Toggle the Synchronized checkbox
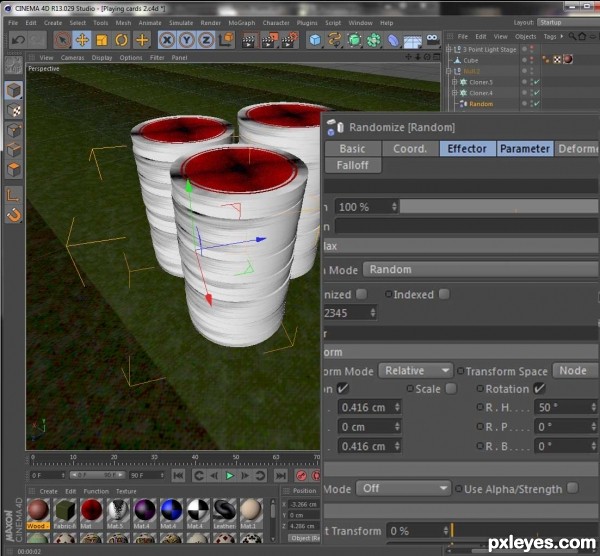This screenshot has height=556, width=600. [361, 294]
